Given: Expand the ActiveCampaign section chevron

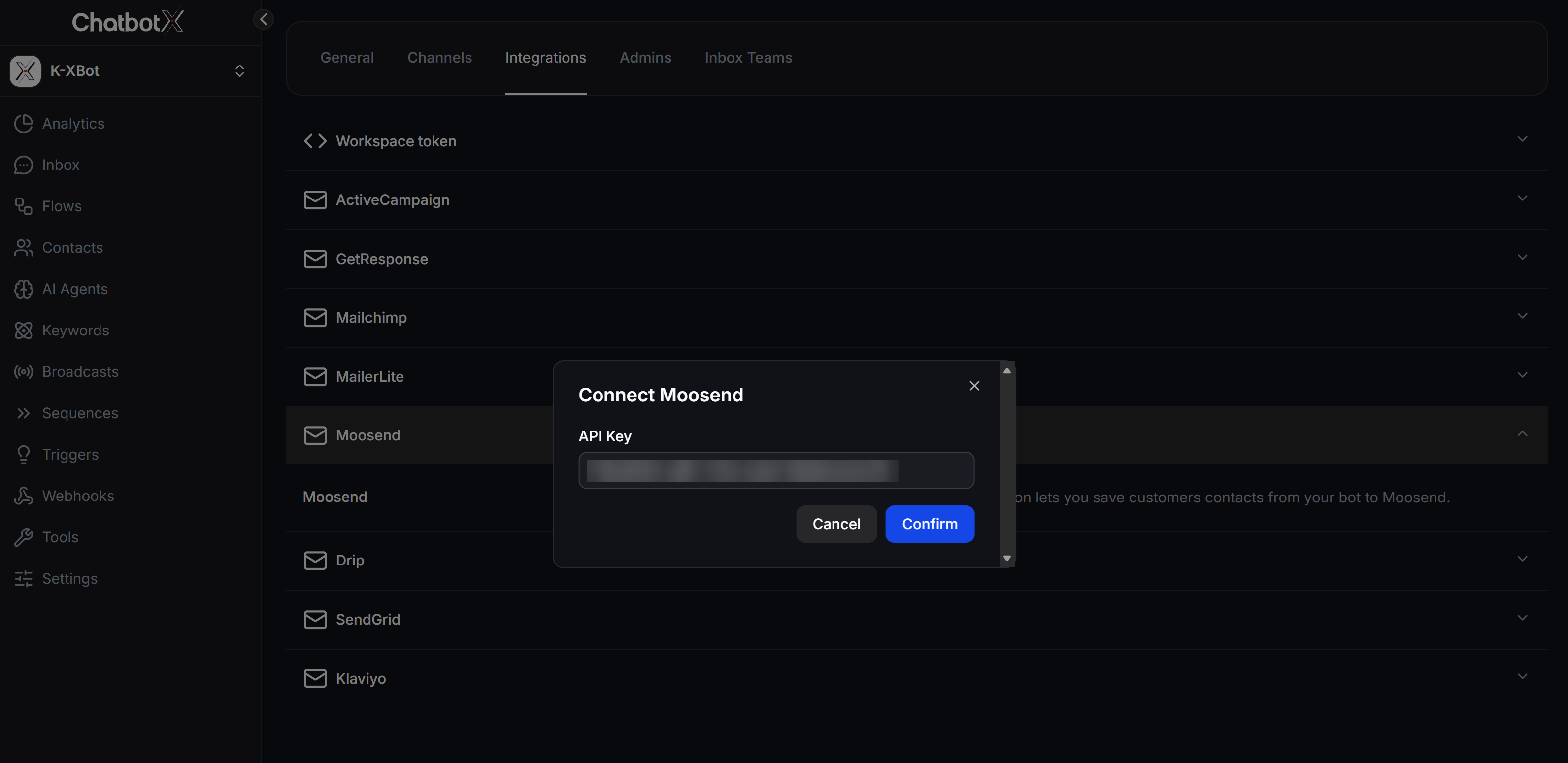Looking at the screenshot, I should click(x=1522, y=198).
